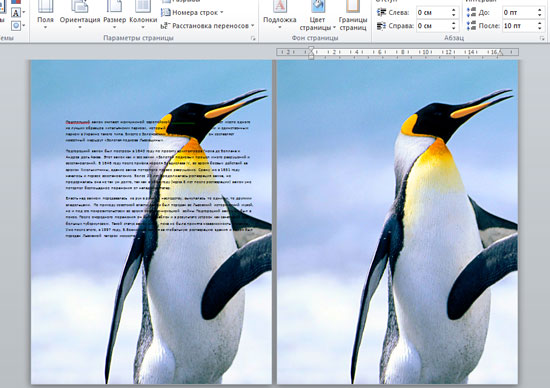This screenshot has width=550, height=388.
Task: Increase the Слева left indent value
Action: 454,10
